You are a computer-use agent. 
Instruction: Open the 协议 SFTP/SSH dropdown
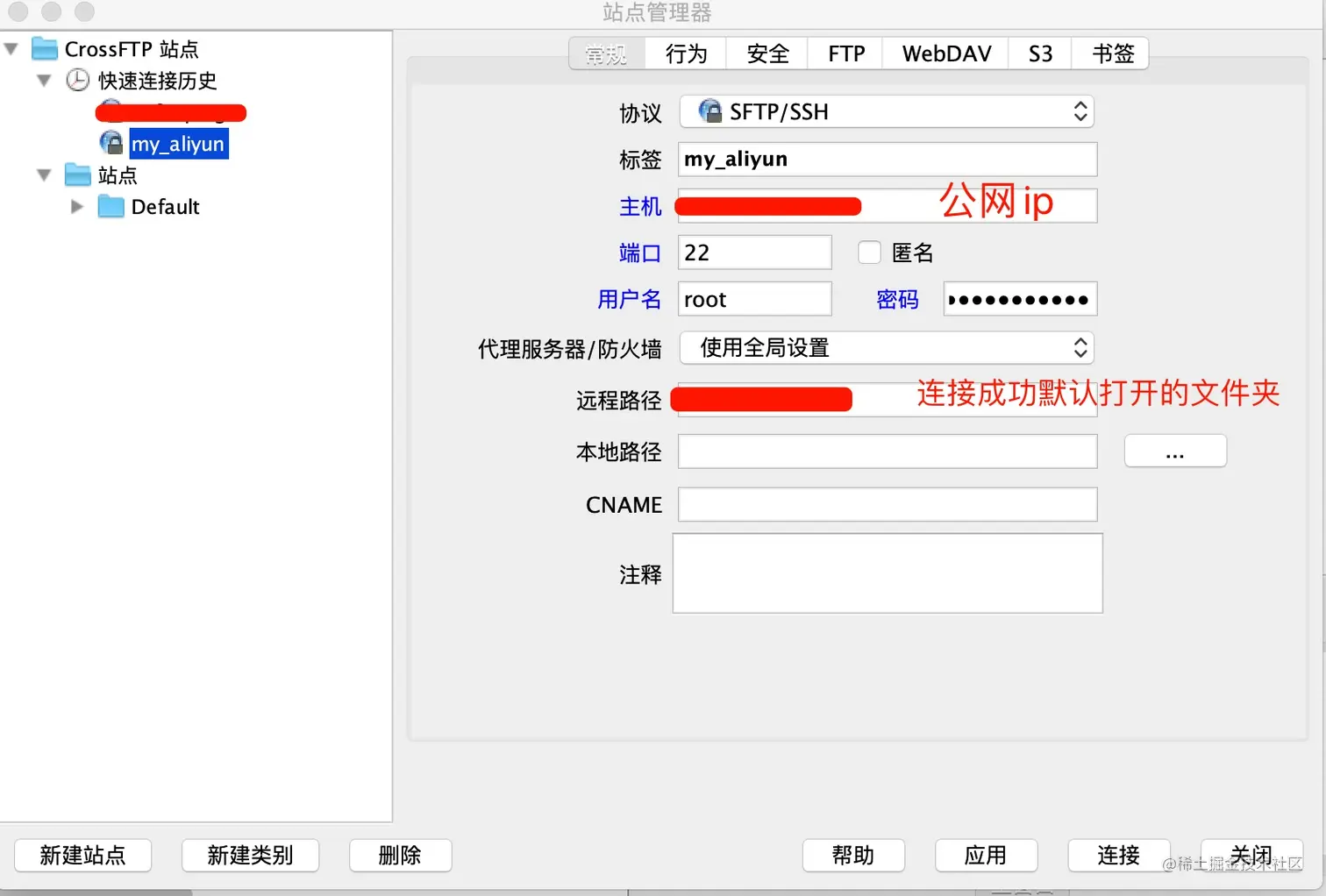[x=887, y=111]
